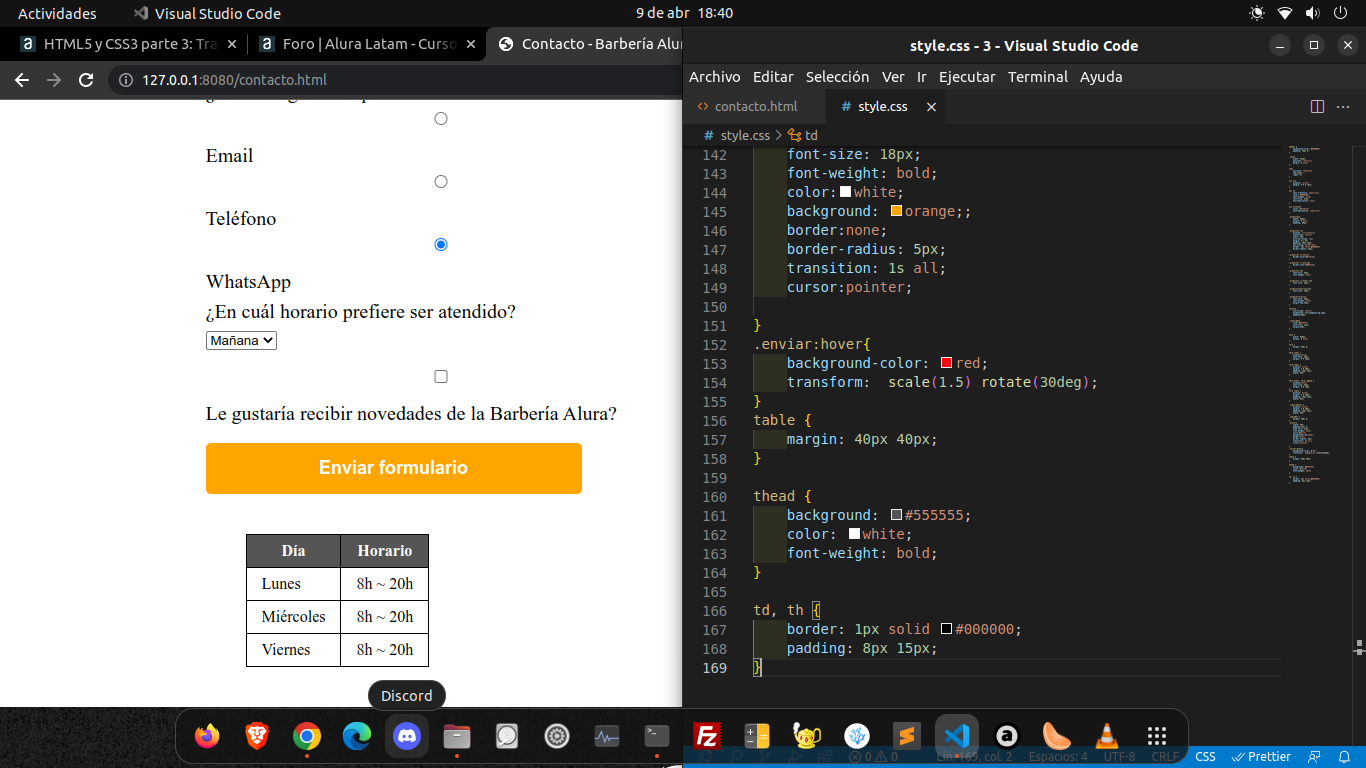Open the #000000 color swatch

(x=946, y=629)
